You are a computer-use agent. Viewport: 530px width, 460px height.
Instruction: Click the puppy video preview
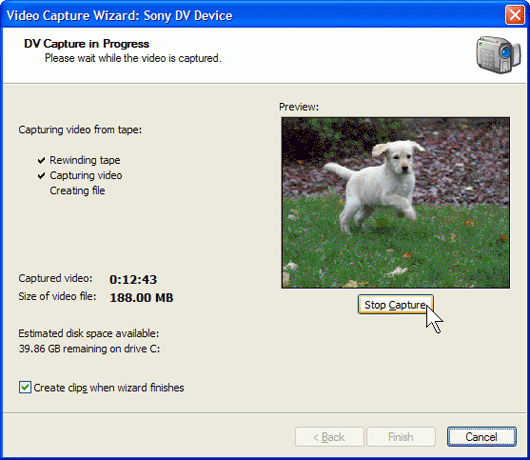[395, 203]
